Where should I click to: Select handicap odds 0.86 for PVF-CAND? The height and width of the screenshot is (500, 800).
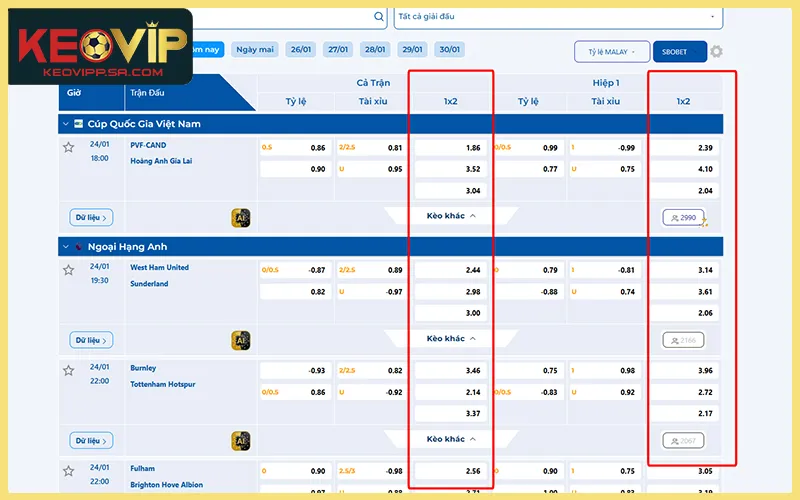[295, 147]
